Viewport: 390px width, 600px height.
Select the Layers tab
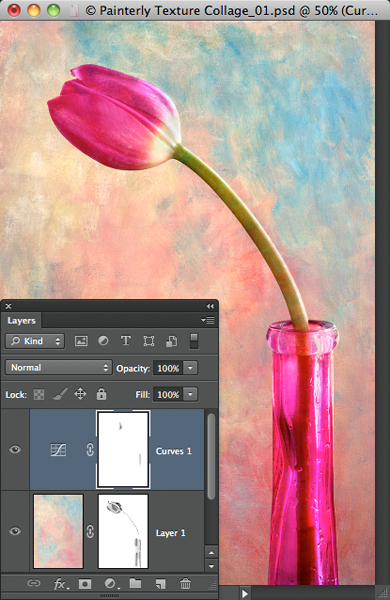tap(21, 320)
